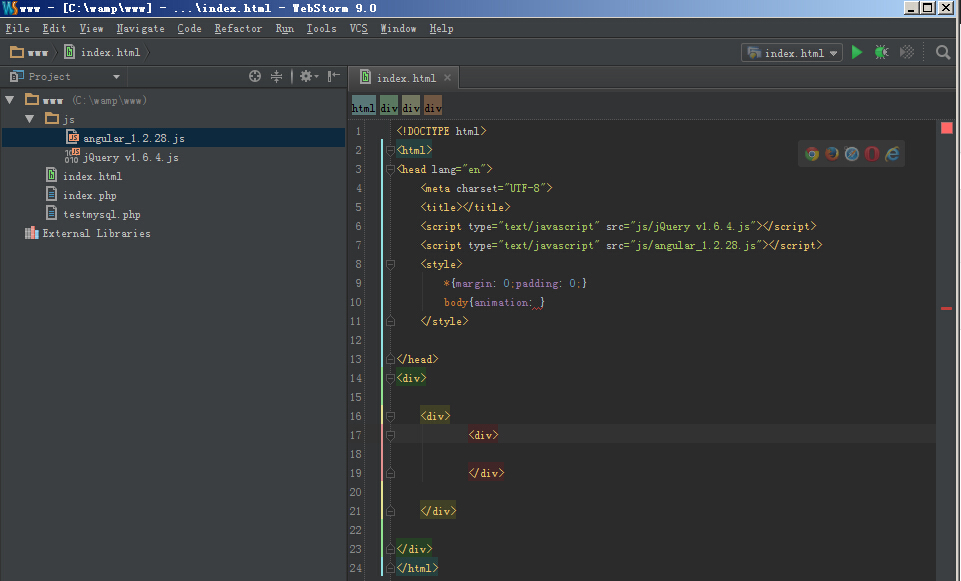Screen dimensions: 961x581
Task: Open the Run menu
Action: (x=284, y=28)
